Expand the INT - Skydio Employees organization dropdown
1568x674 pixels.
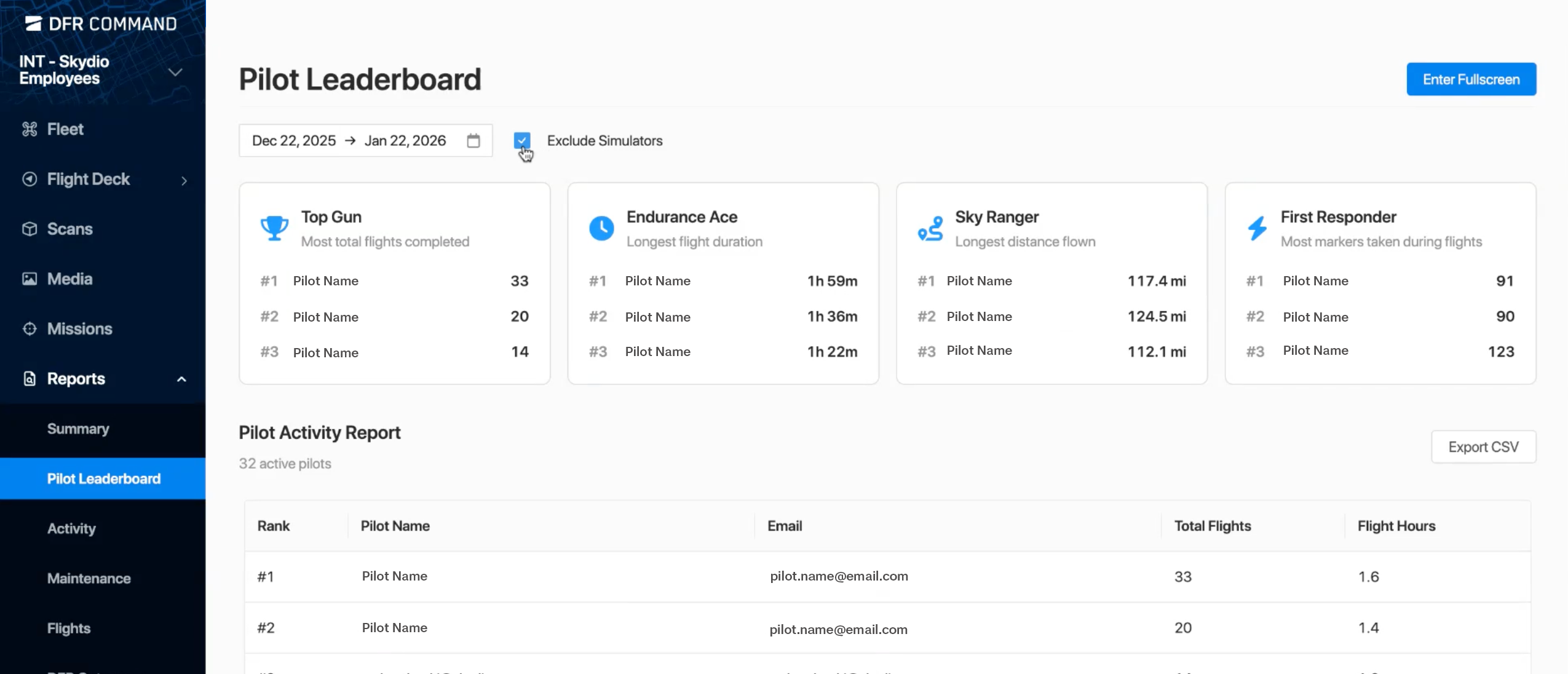coord(175,73)
